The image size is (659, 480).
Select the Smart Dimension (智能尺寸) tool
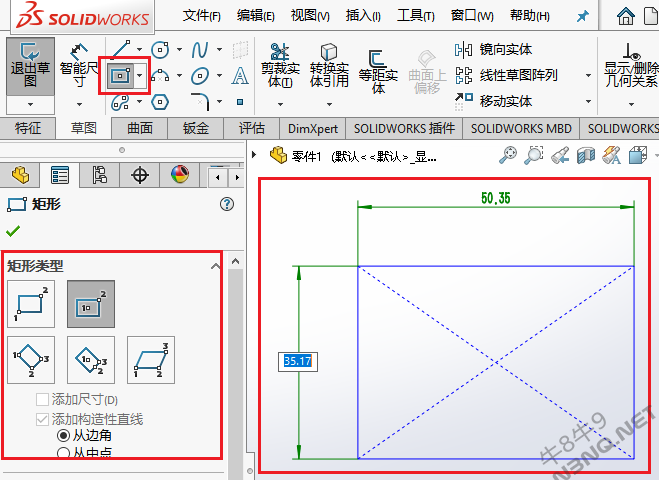click(x=79, y=66)
